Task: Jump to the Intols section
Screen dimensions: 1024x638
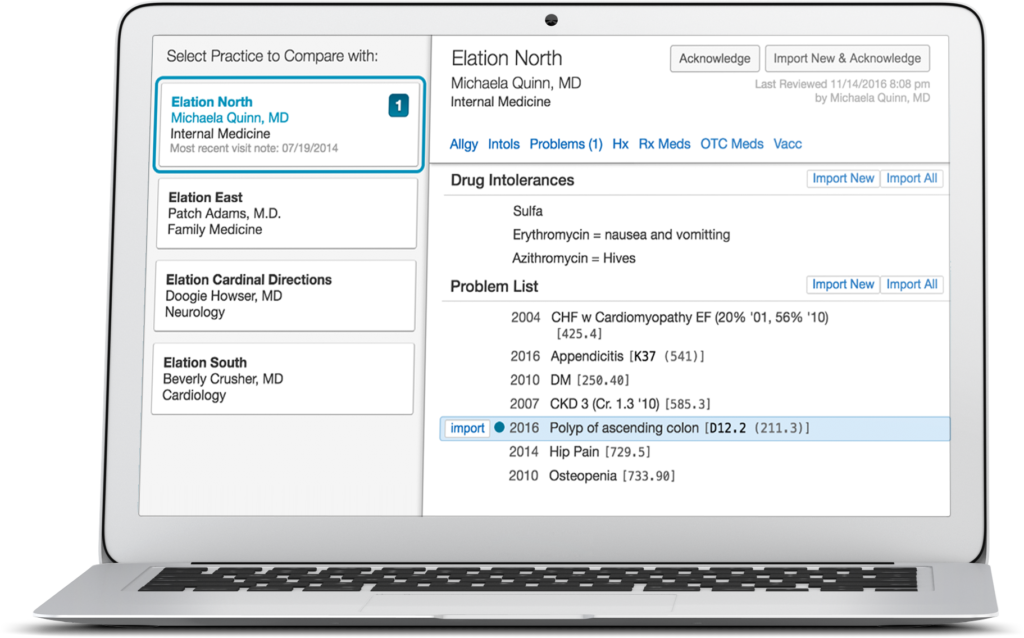Action: pos(504,144)
